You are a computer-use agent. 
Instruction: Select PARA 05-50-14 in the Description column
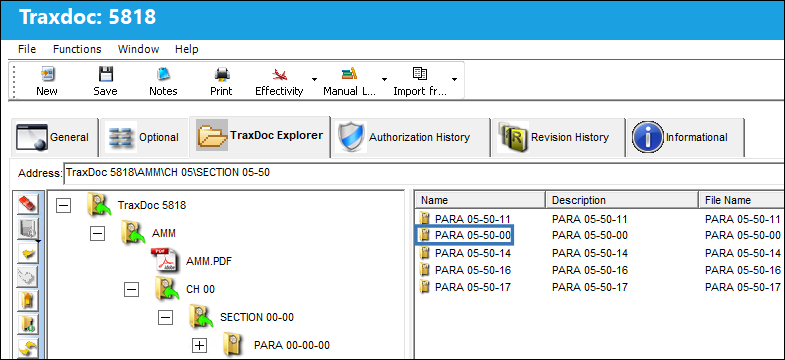pyautogui.click(x=590, y=253)
